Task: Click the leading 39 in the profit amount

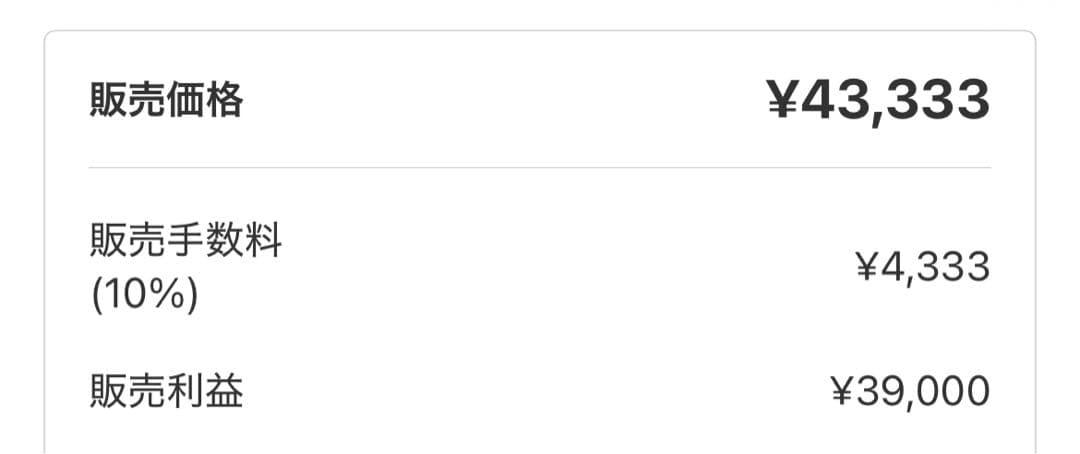Action: coord(878,391)
